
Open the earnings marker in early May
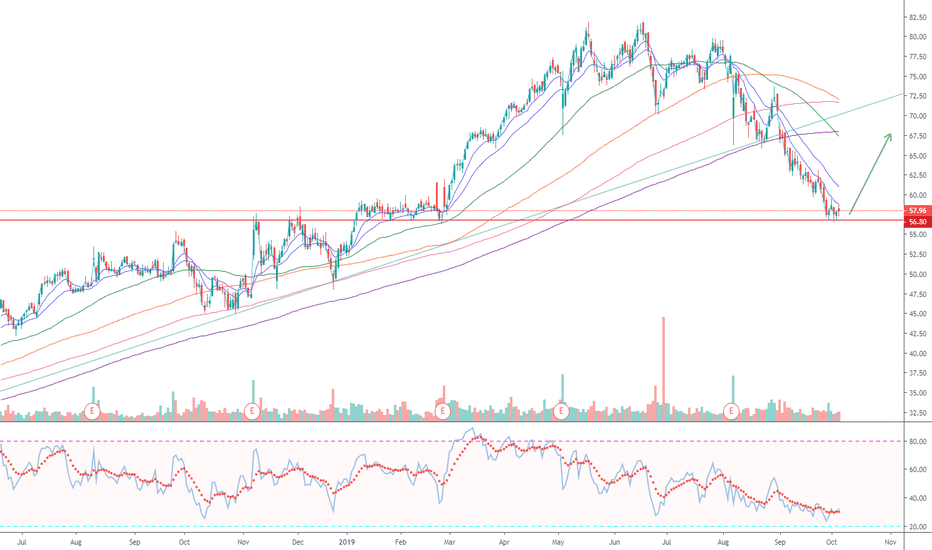(561, 411)
